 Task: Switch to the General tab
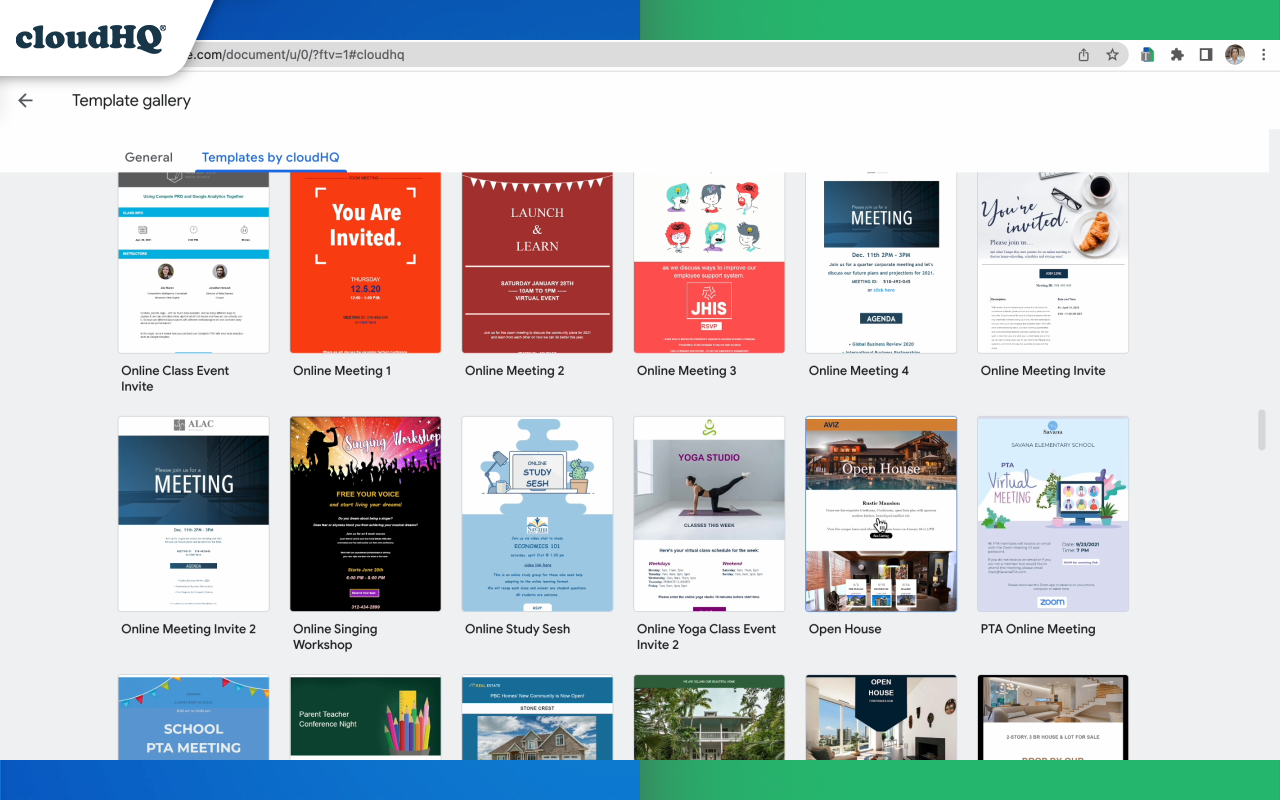(x=148, y=157)
